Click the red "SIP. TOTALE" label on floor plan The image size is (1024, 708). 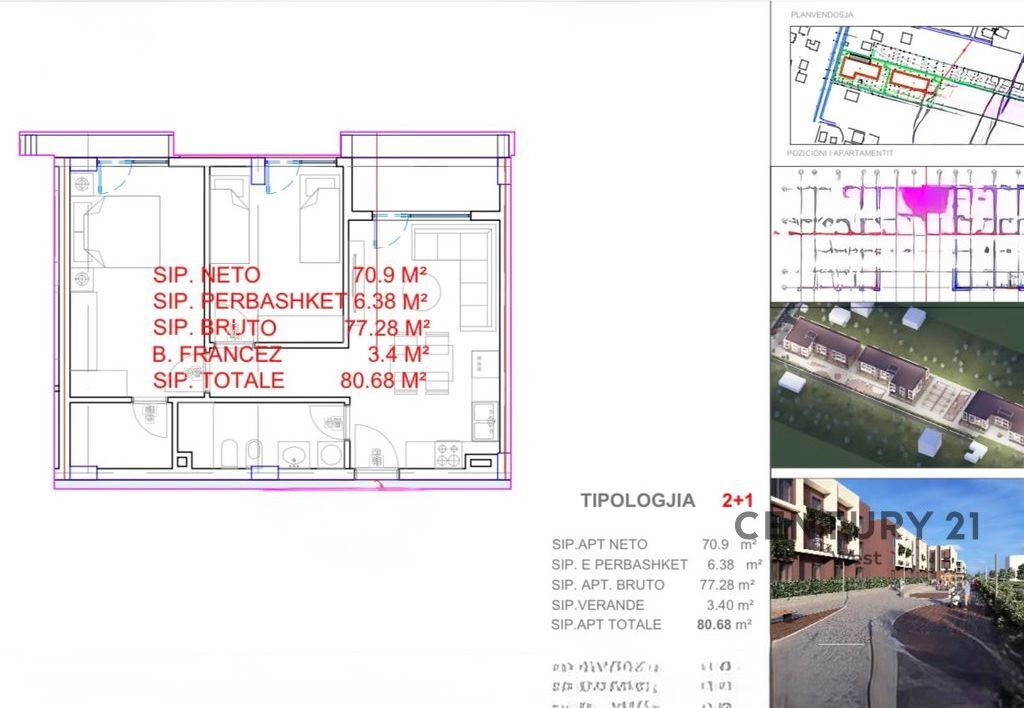[219, 380]
